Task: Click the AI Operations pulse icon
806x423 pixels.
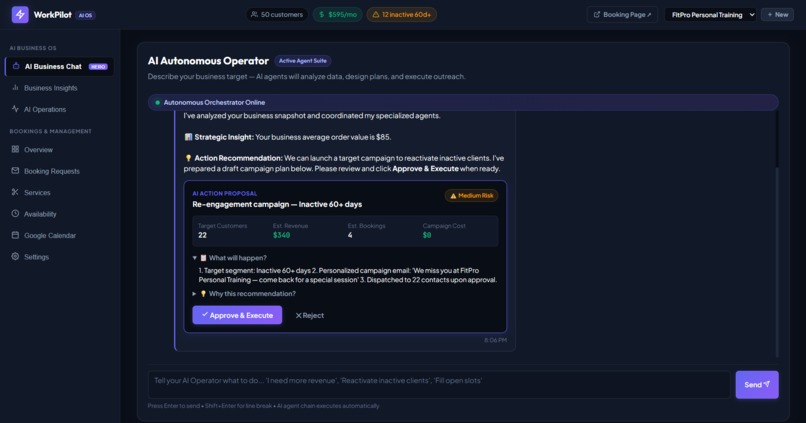Action: [15, 109]
